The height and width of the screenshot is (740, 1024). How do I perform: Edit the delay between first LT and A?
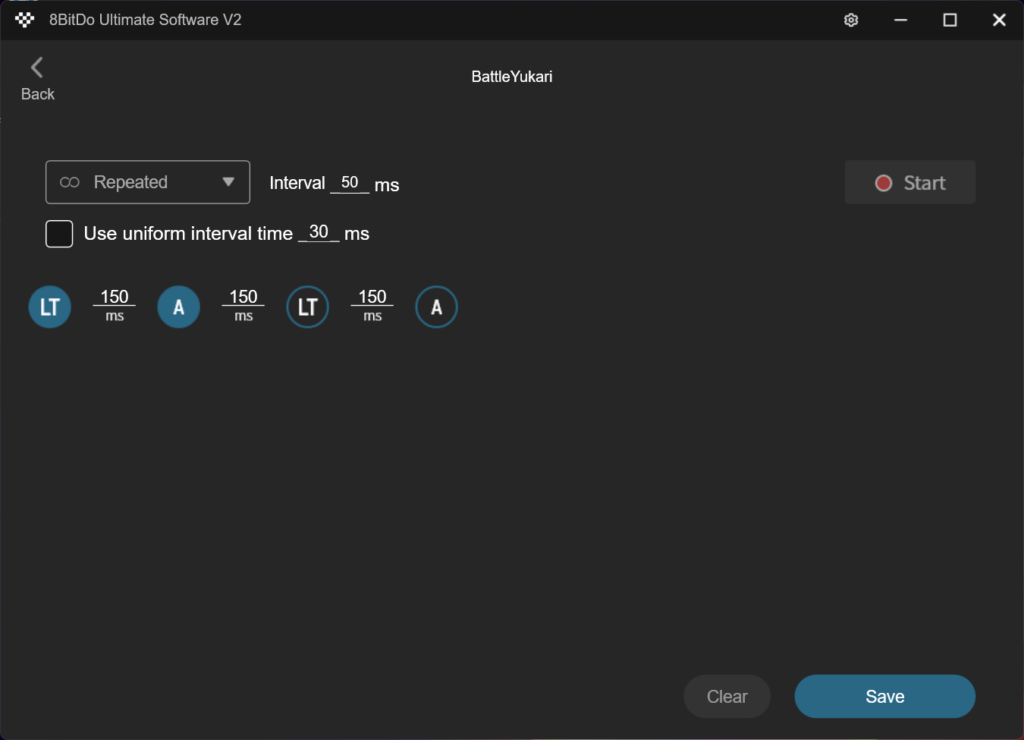click(x=115, y=297)
